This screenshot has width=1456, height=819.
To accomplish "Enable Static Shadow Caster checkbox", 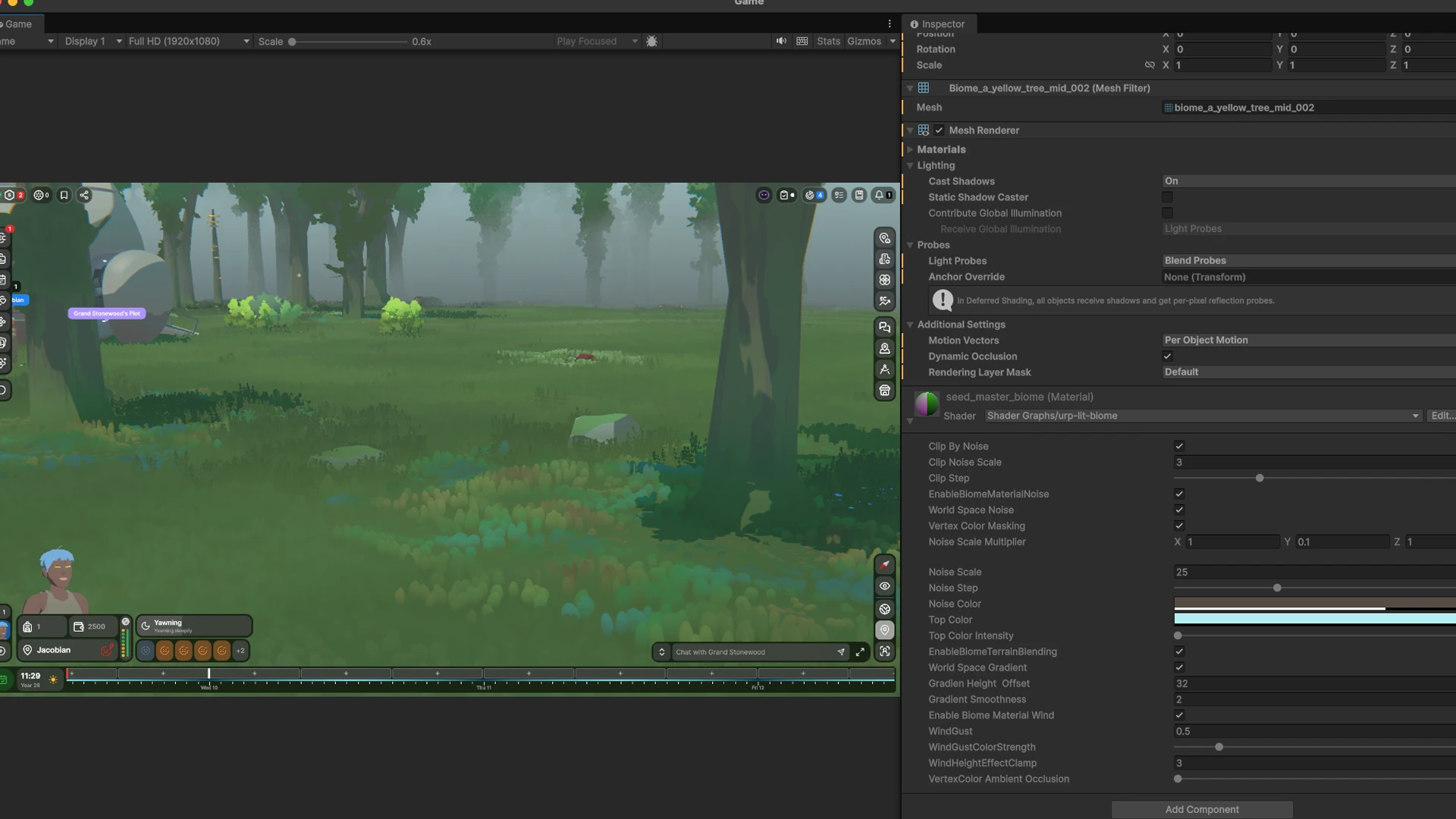I will coord(1167,197).
